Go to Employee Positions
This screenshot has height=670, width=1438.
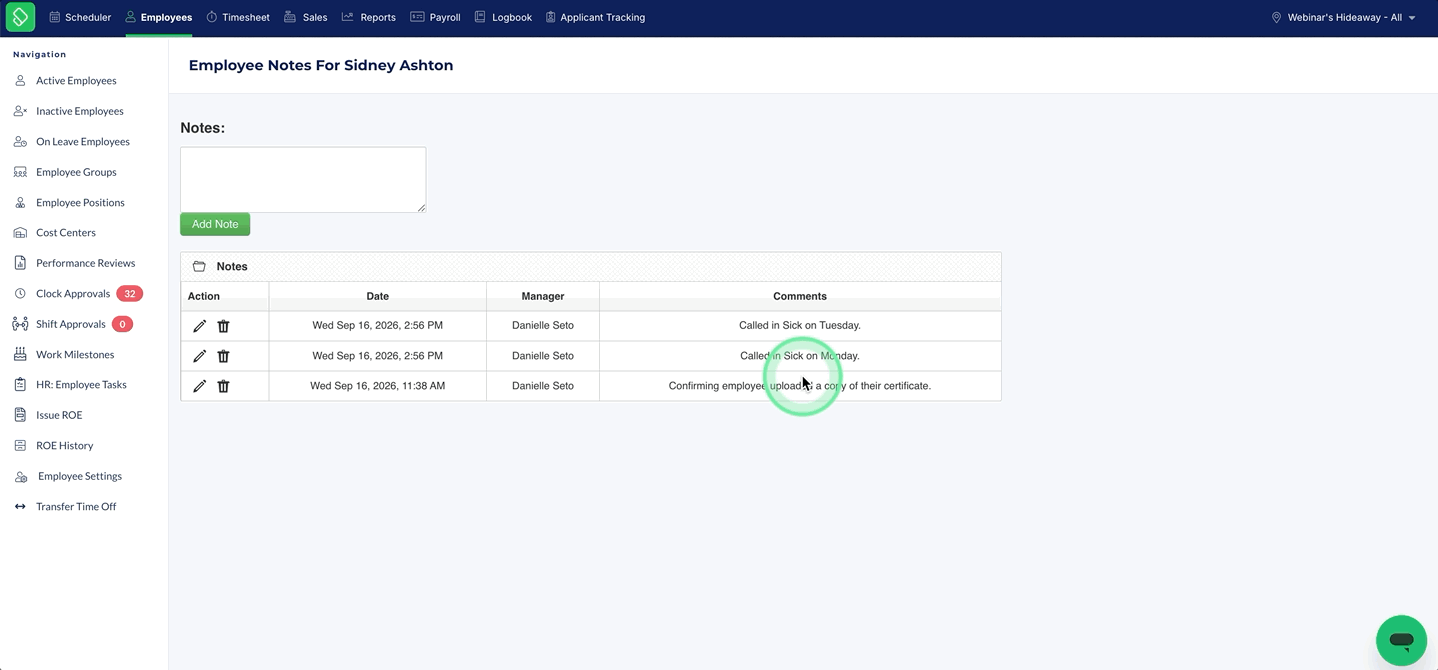point(80,202)
